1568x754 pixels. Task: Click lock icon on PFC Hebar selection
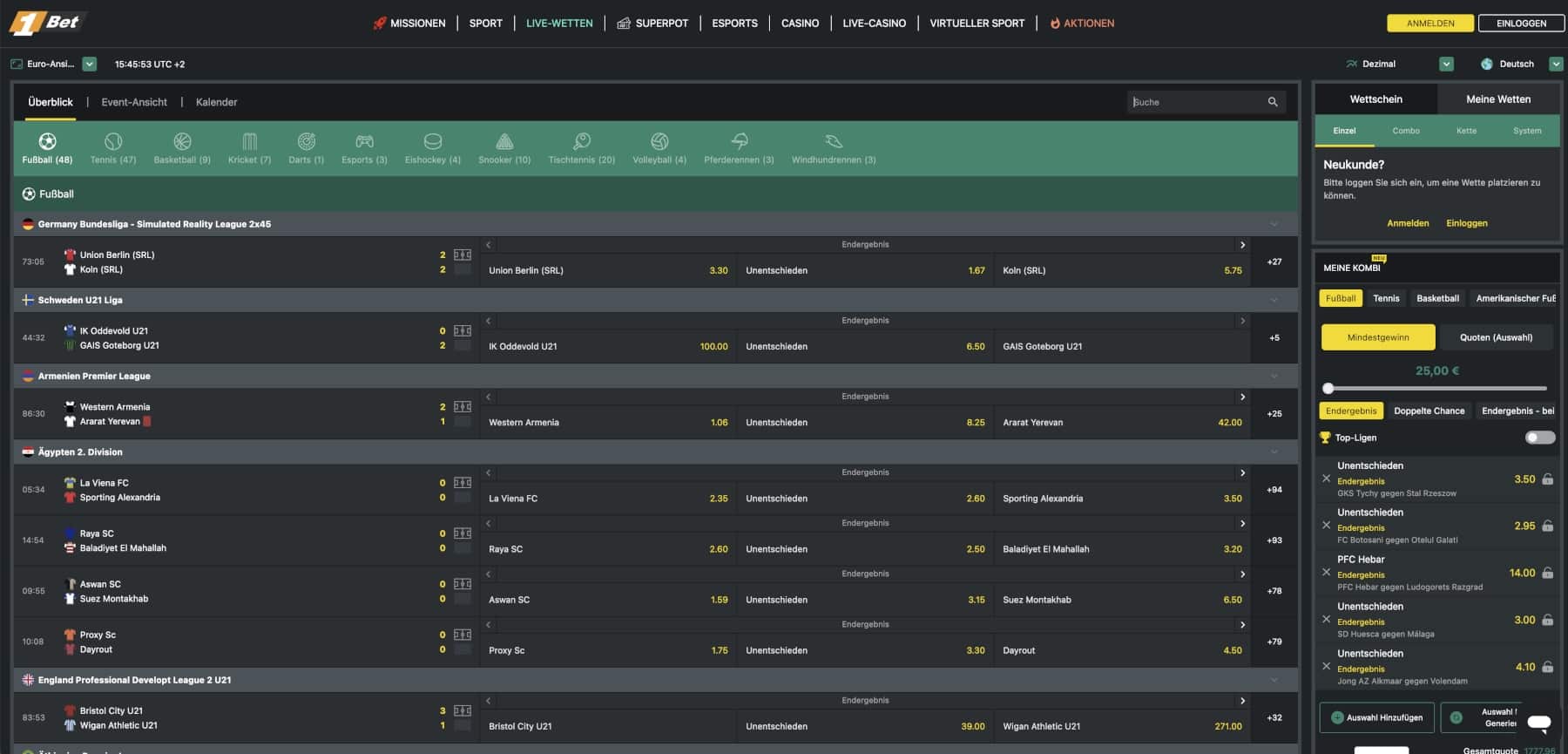coord(1547,573)
